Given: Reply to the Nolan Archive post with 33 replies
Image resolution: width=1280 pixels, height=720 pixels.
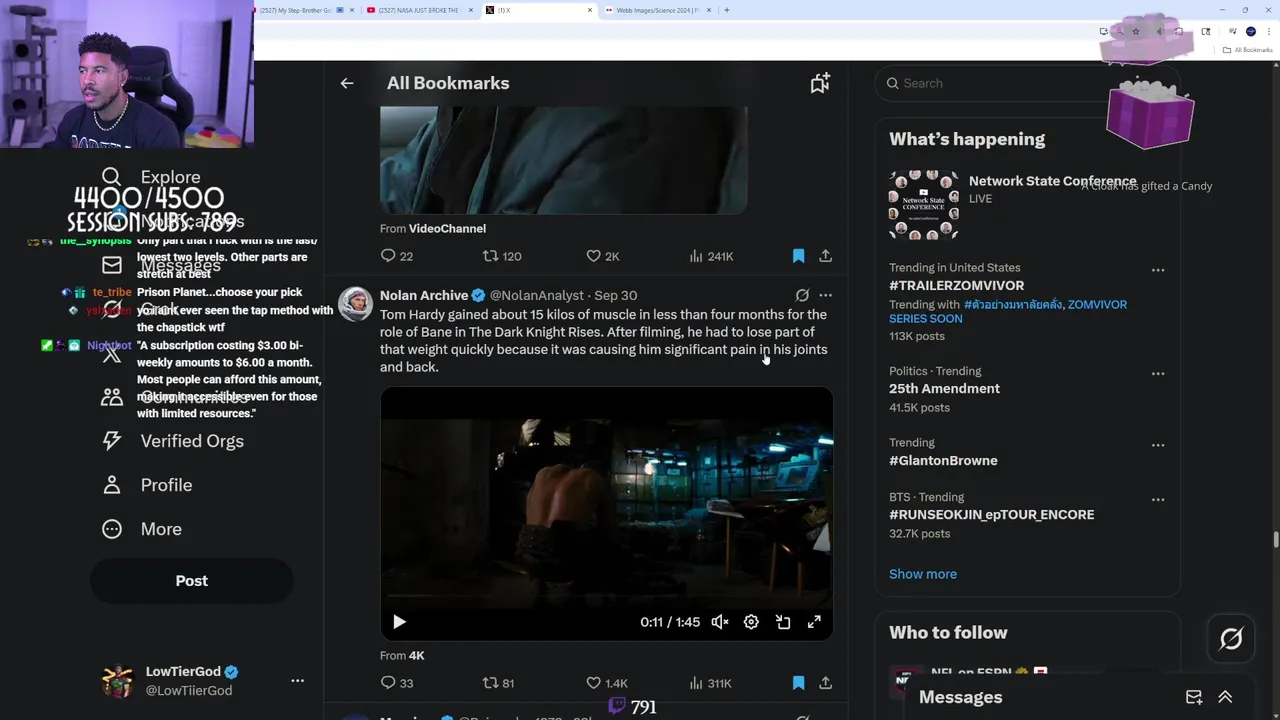Looking at the screenshot, I should (396, 683).
